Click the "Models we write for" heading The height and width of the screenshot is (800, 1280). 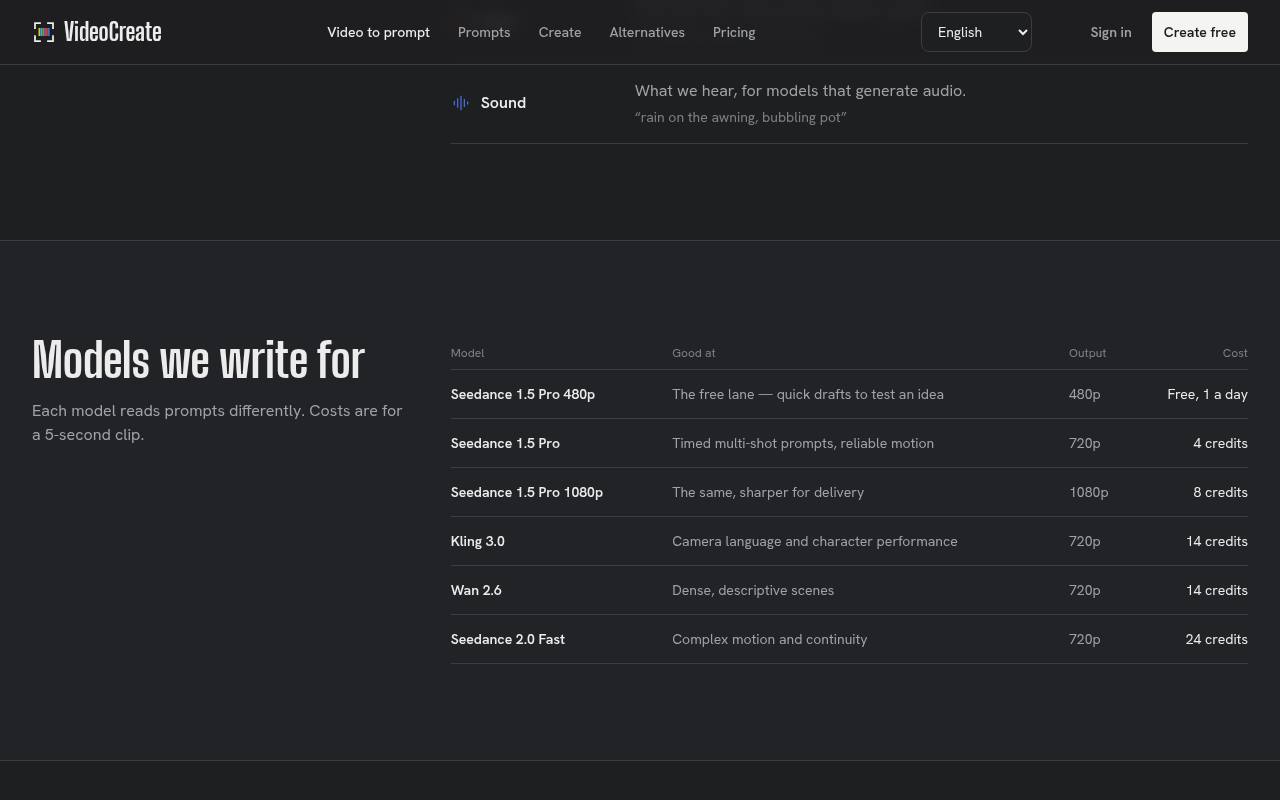[199, 359]
